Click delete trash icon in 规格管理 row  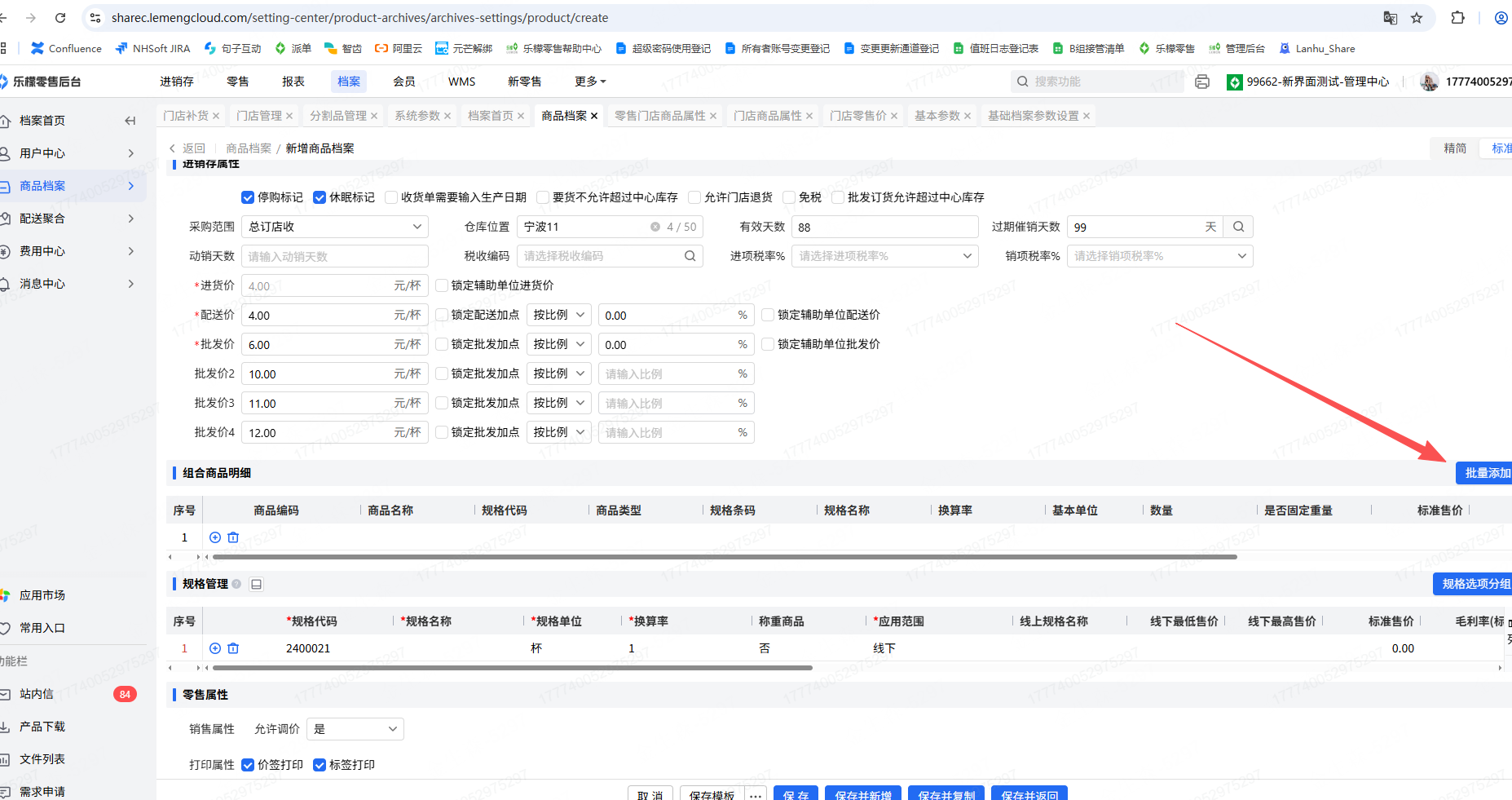(233, 648)
